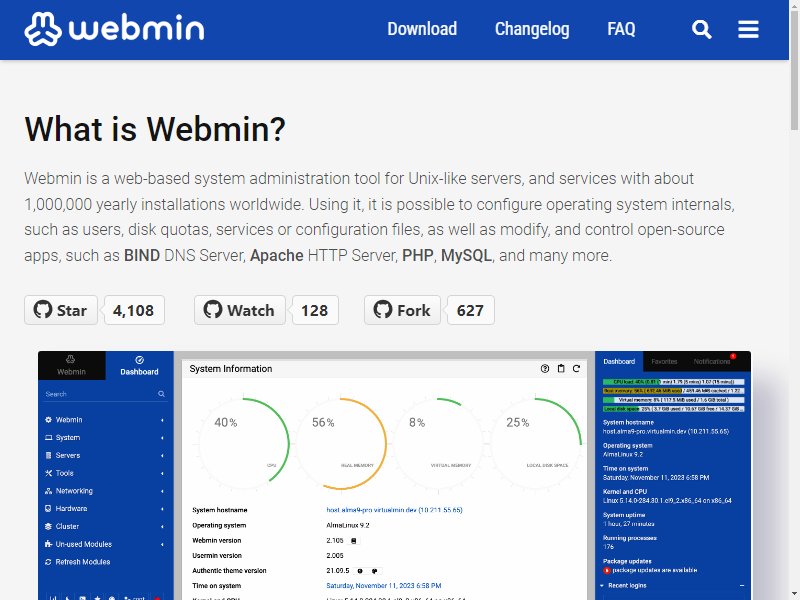
Task: Select the Dashboard tab in the right panel
Action: point(619,361)
